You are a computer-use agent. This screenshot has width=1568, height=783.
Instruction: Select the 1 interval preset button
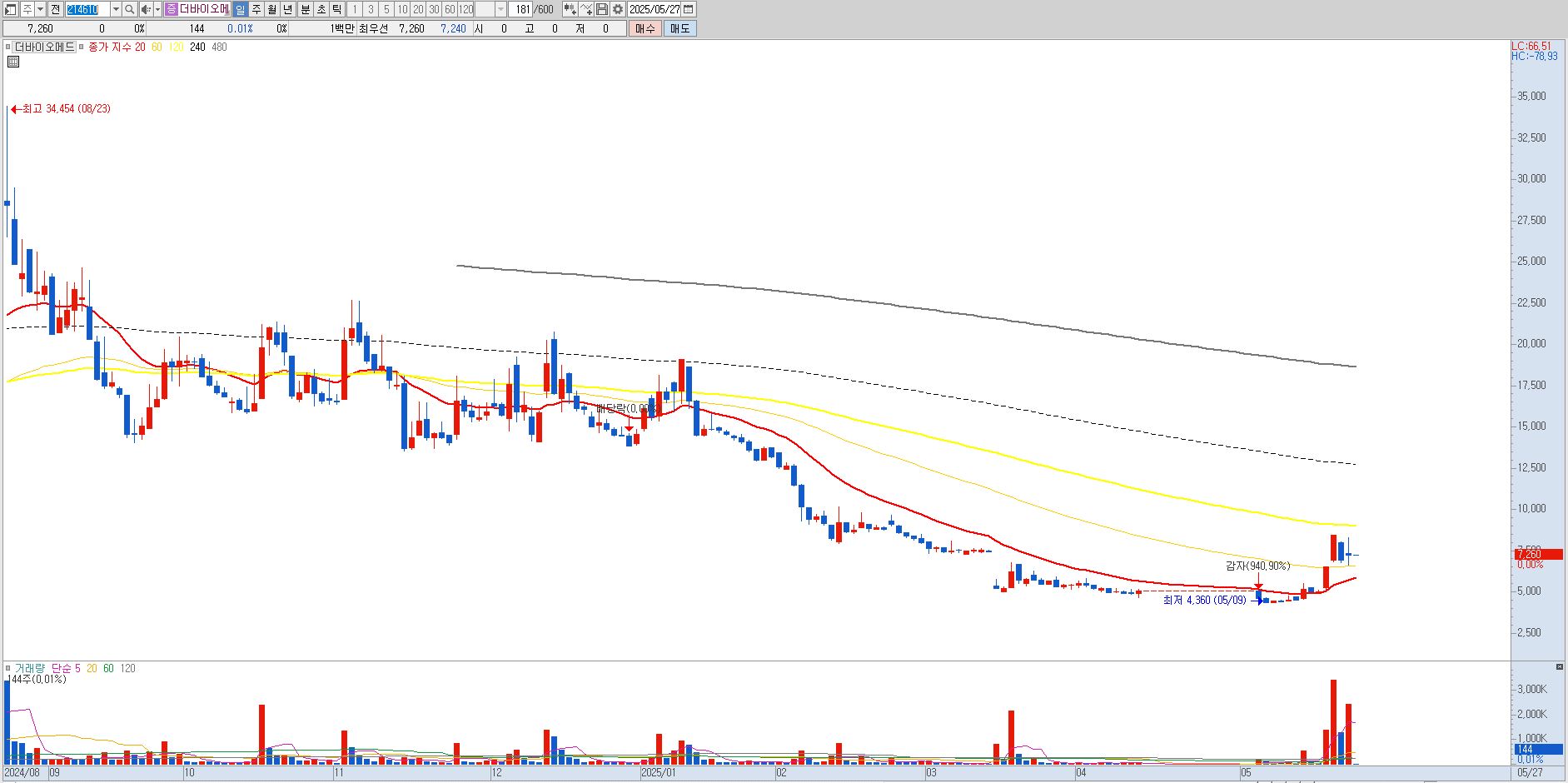pos(355,9)
